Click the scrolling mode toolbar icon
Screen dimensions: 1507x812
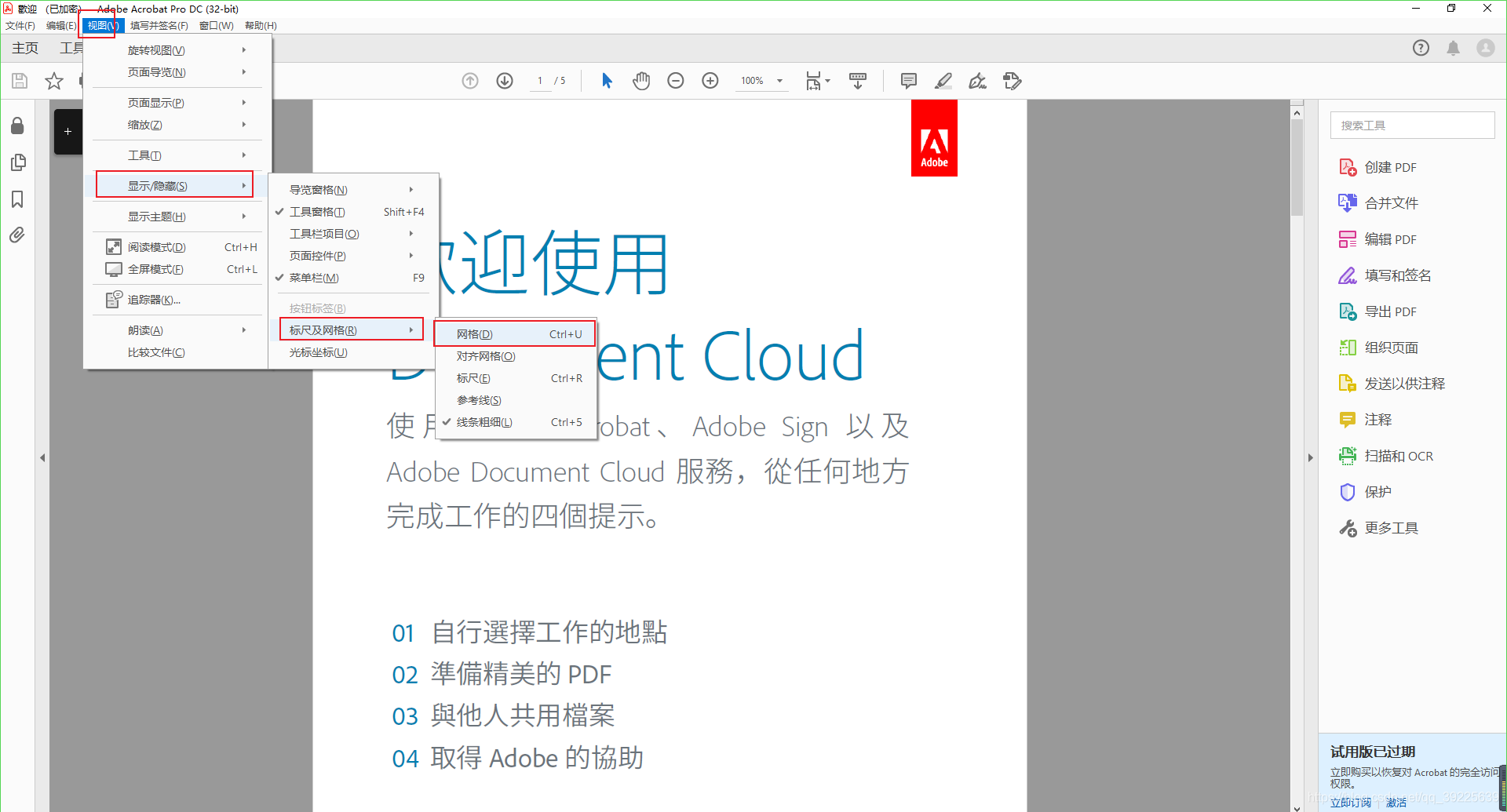(858, 81)
